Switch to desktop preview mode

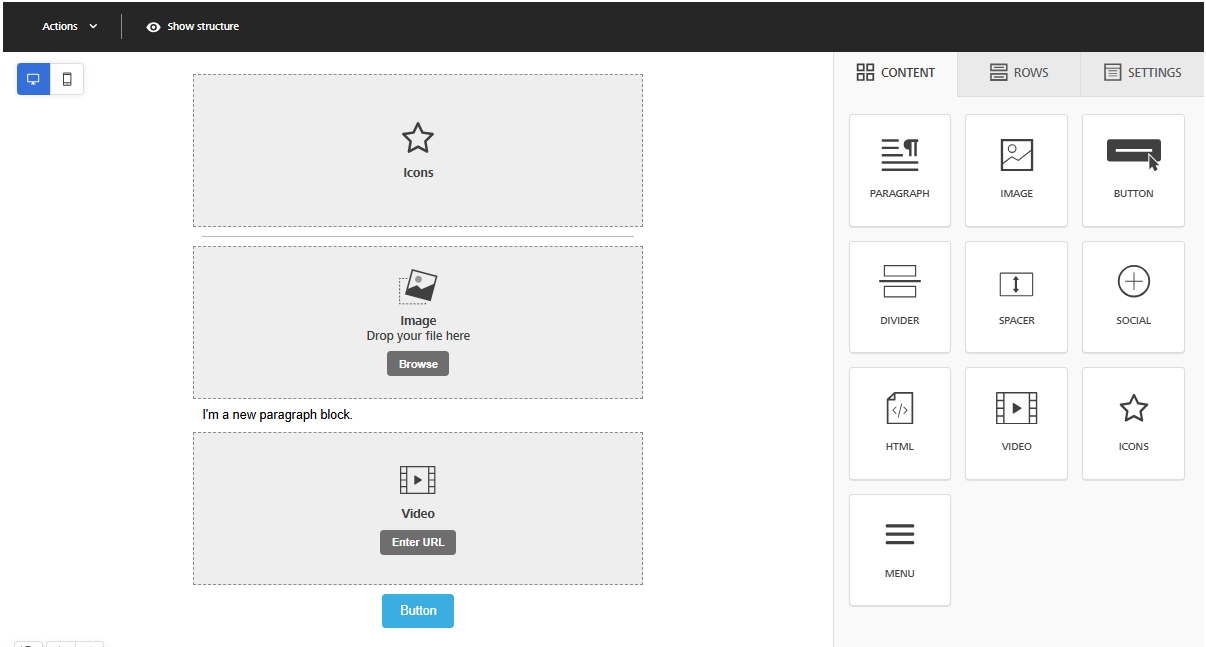(x=33, y=78)
